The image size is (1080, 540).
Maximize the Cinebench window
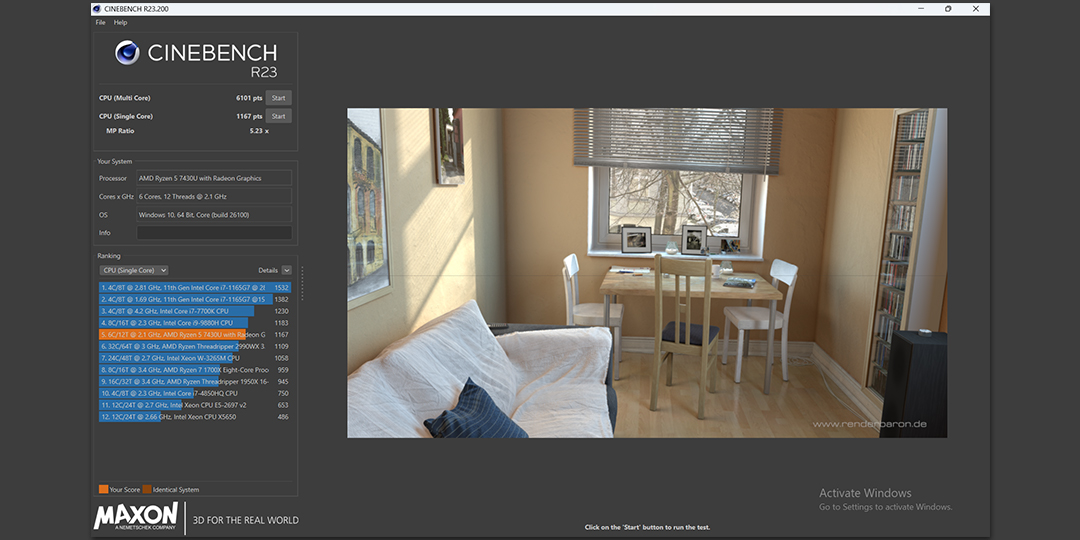coord(948,8)
